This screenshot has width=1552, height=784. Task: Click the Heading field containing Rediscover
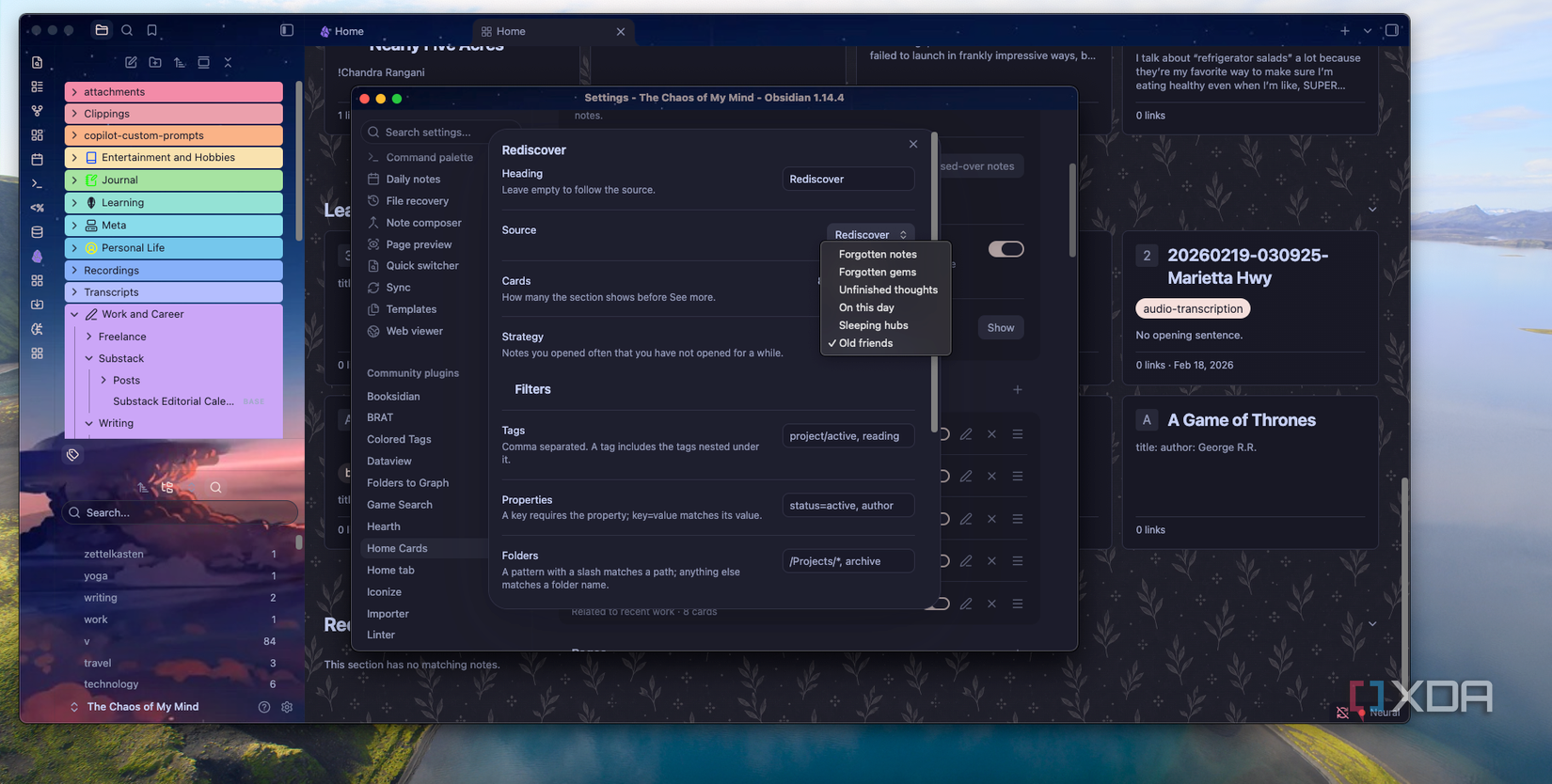[848, 179]
